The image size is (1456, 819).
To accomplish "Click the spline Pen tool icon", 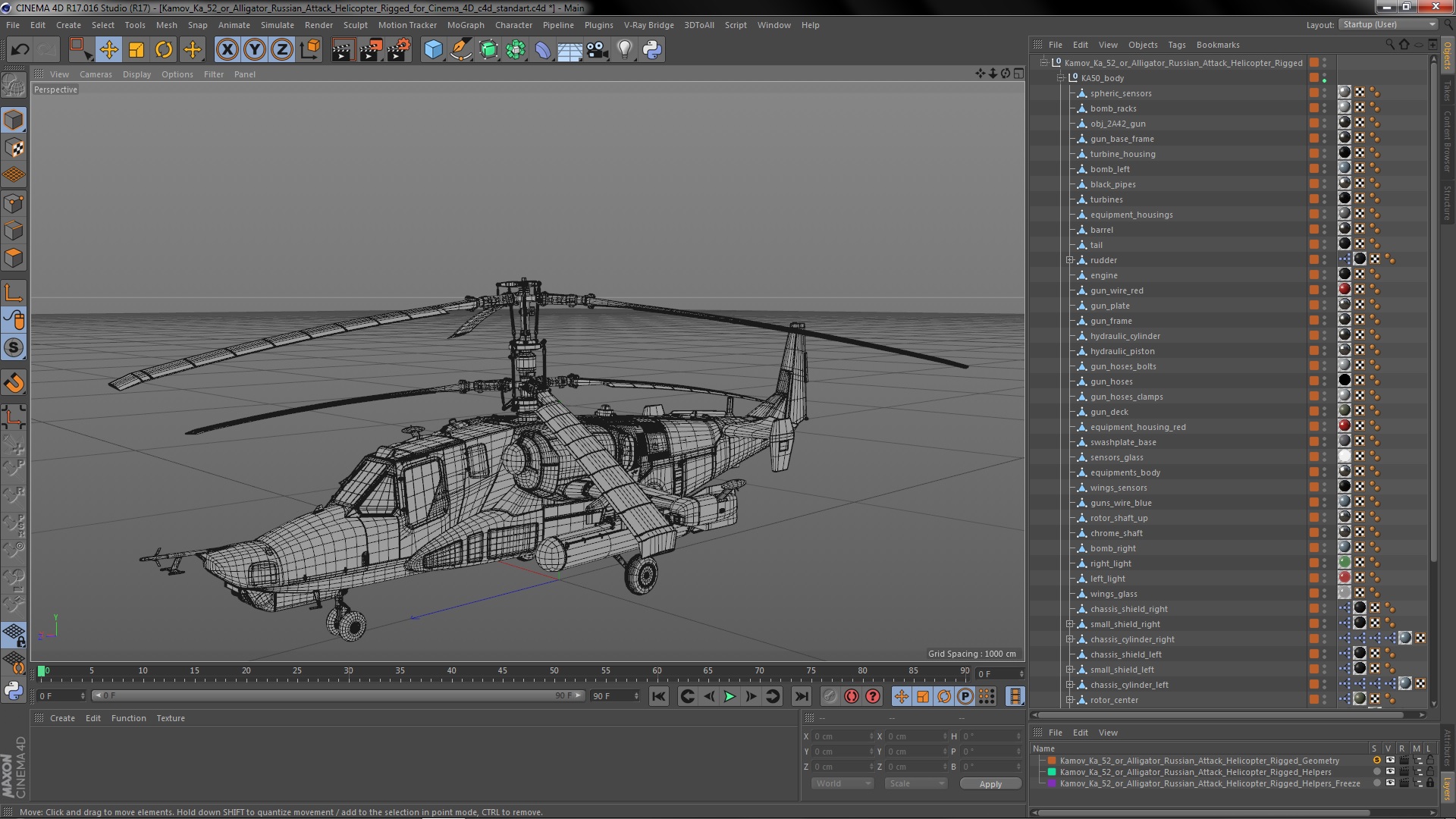I will 460,50.
